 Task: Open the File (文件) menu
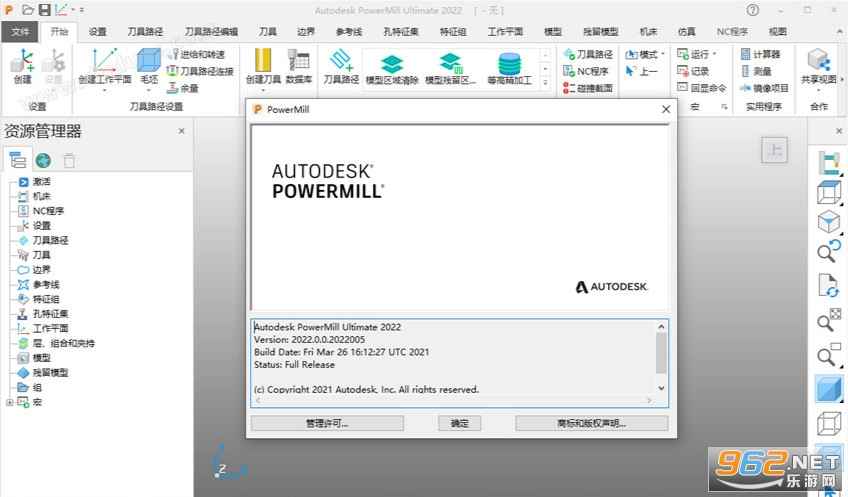pos(20,32)
